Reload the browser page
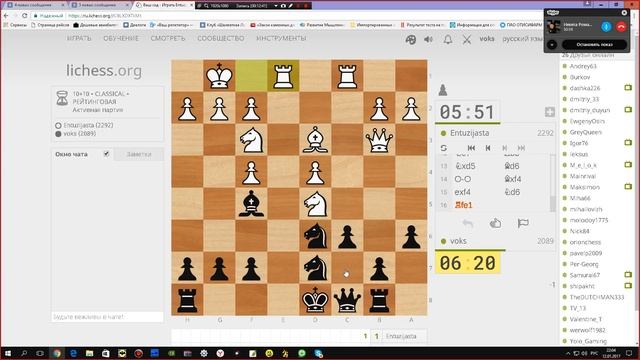Image resolution: width=640 pixels, height=360 pixels. [x=24, y=16]
